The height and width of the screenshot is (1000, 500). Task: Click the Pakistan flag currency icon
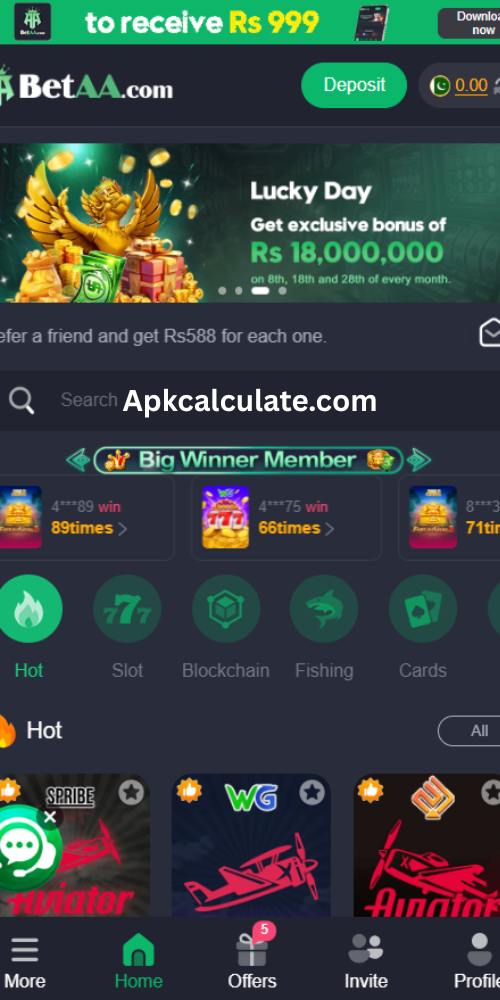pyautogui.click(x=440, y=85)
